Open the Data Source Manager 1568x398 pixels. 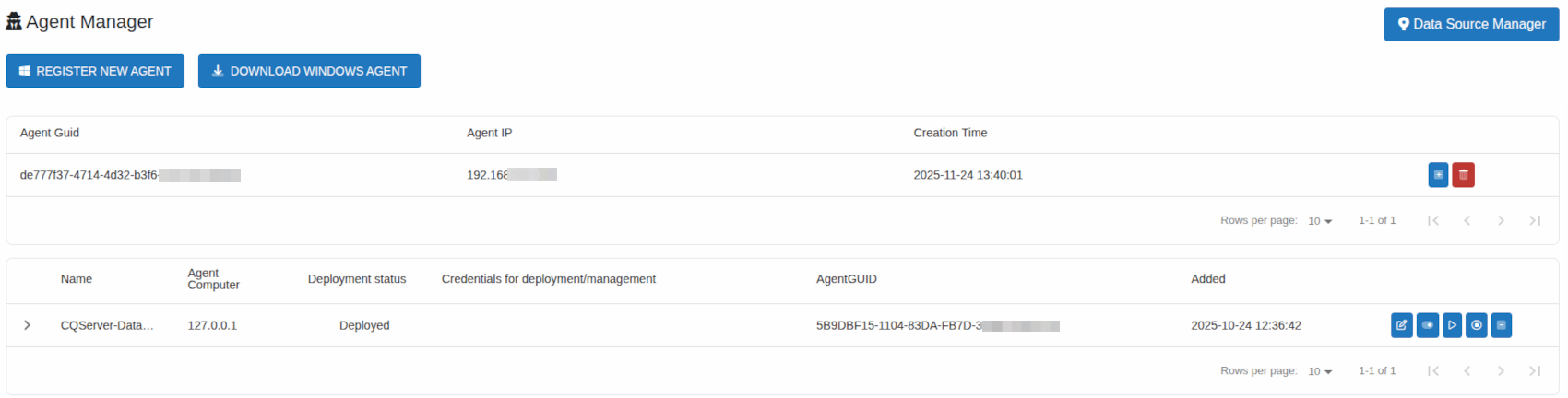click(x=1471, y=24)
